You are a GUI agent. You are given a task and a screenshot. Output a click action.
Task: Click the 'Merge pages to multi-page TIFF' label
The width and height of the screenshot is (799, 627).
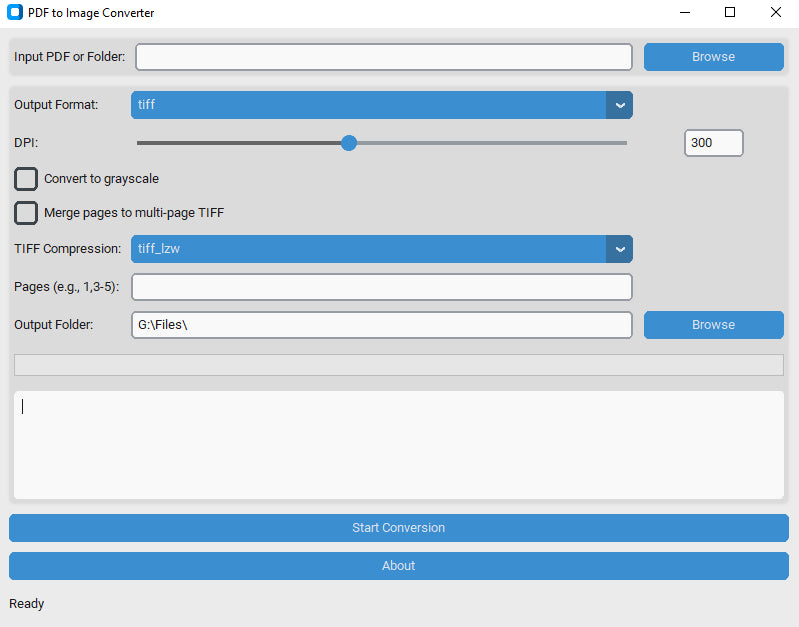134,213
